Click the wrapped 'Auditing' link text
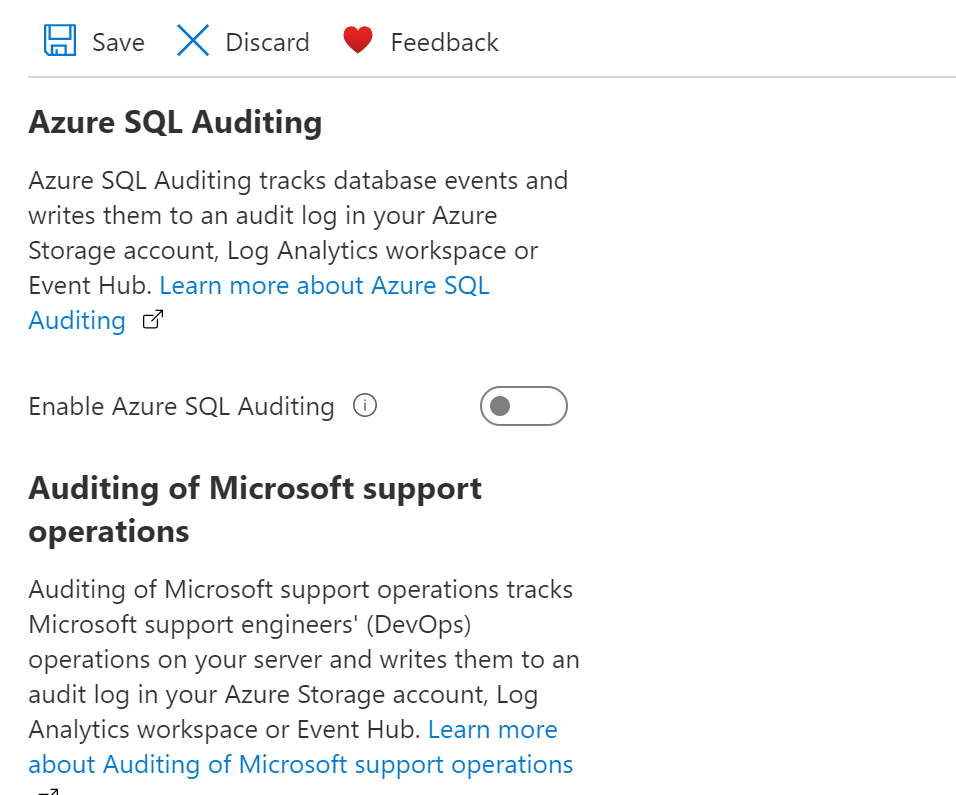 point(77,321)
